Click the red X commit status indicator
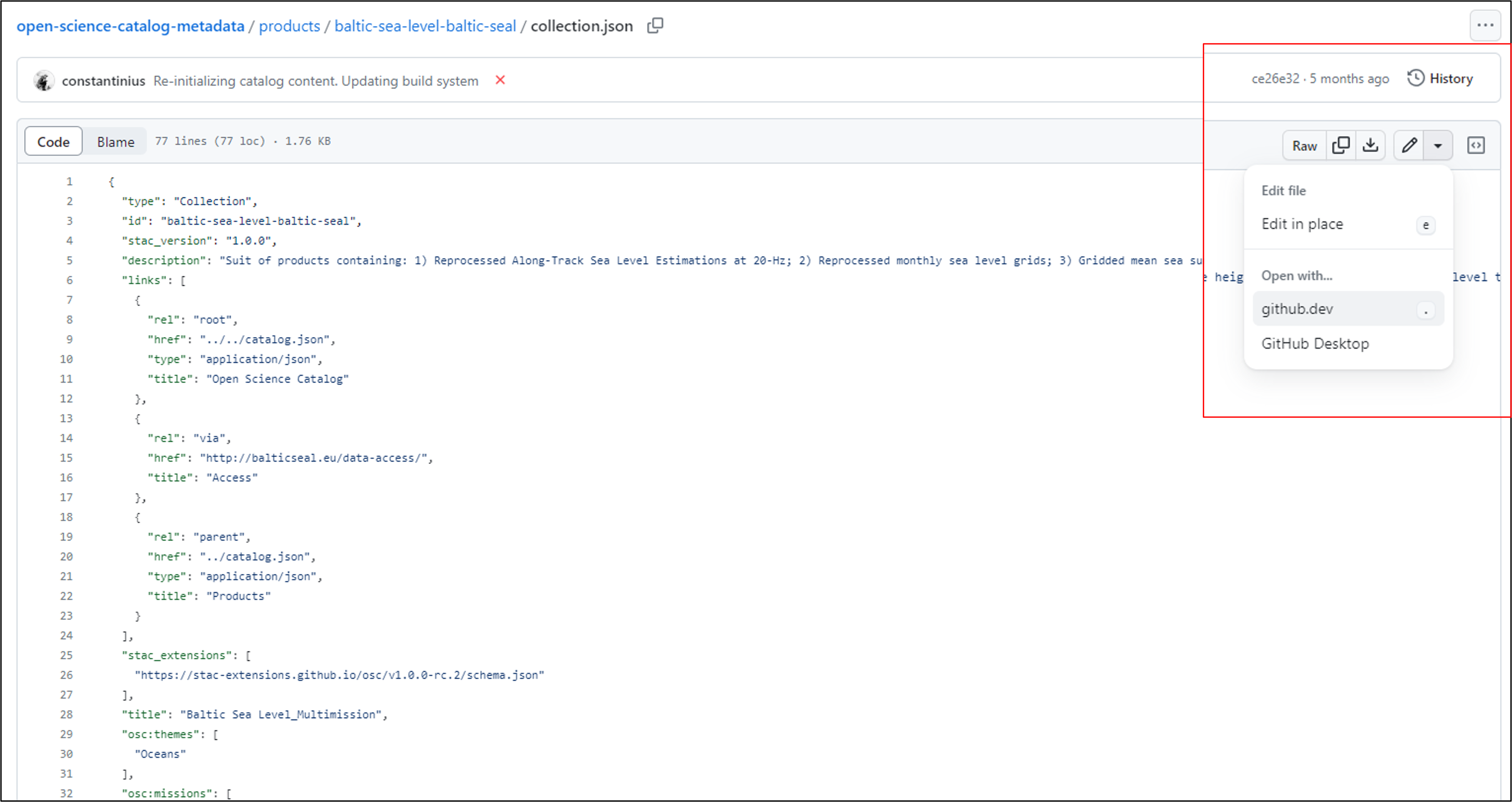The image size is (1512, 802). click(x=500, y=81)
